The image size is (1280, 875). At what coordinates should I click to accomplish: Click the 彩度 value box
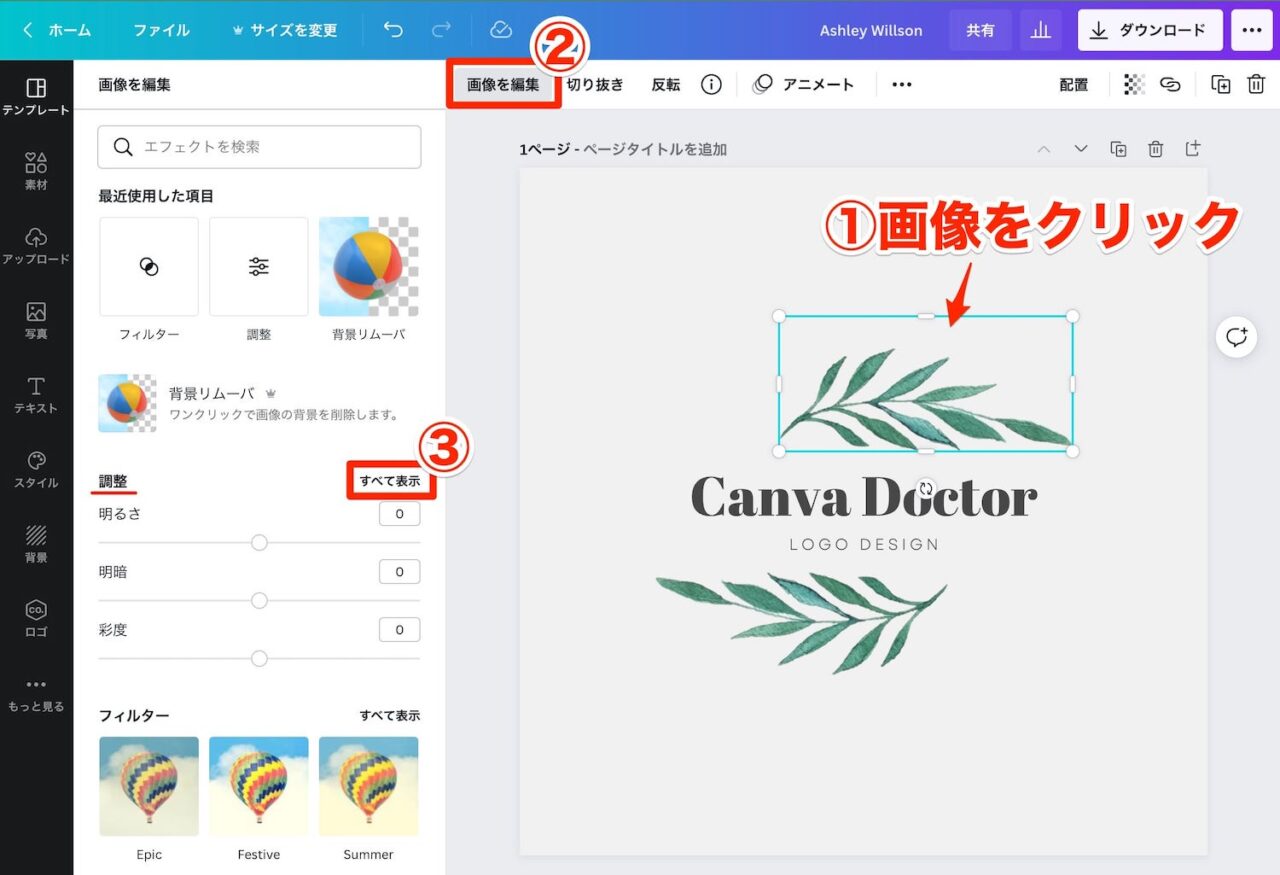[399, 630]
